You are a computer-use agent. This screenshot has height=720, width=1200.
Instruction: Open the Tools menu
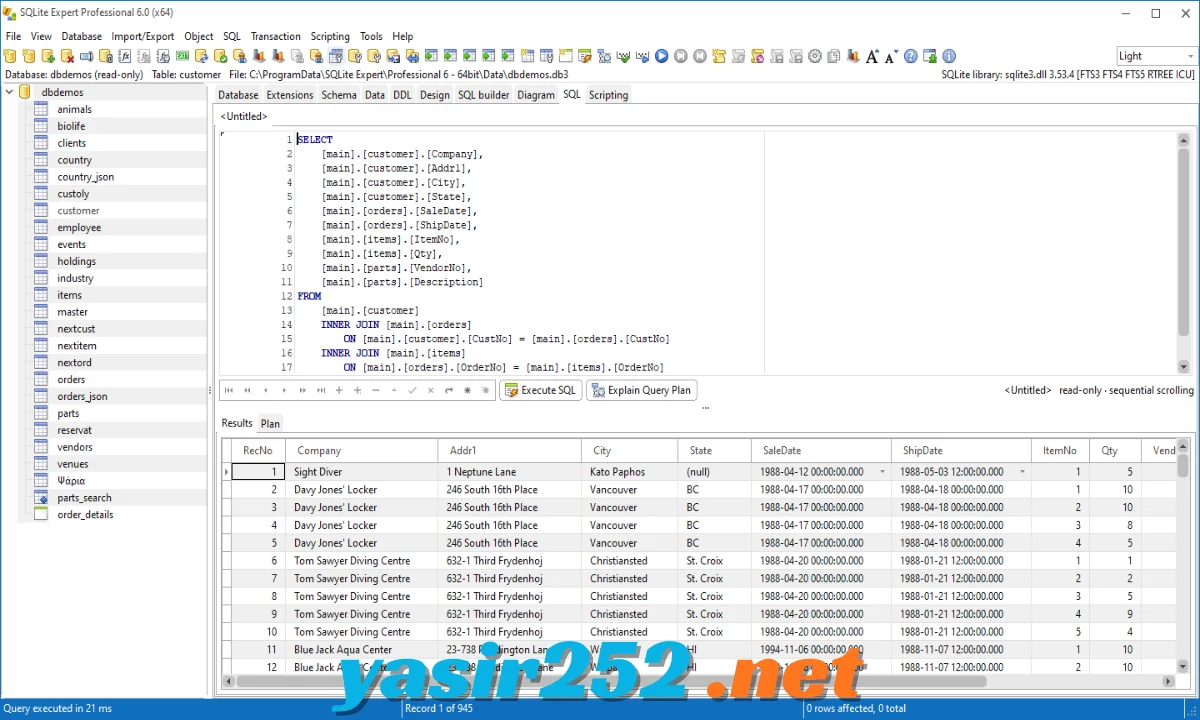pos(371,36)
